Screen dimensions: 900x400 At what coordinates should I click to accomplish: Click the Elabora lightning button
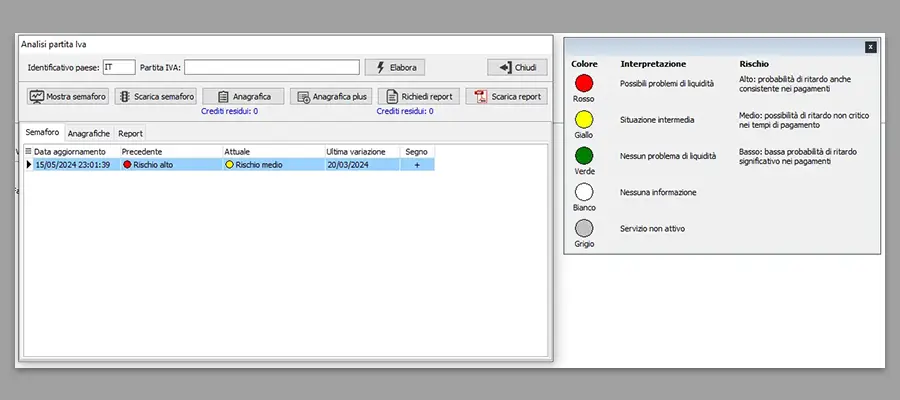pyautogui.click(x=395, y=68)
